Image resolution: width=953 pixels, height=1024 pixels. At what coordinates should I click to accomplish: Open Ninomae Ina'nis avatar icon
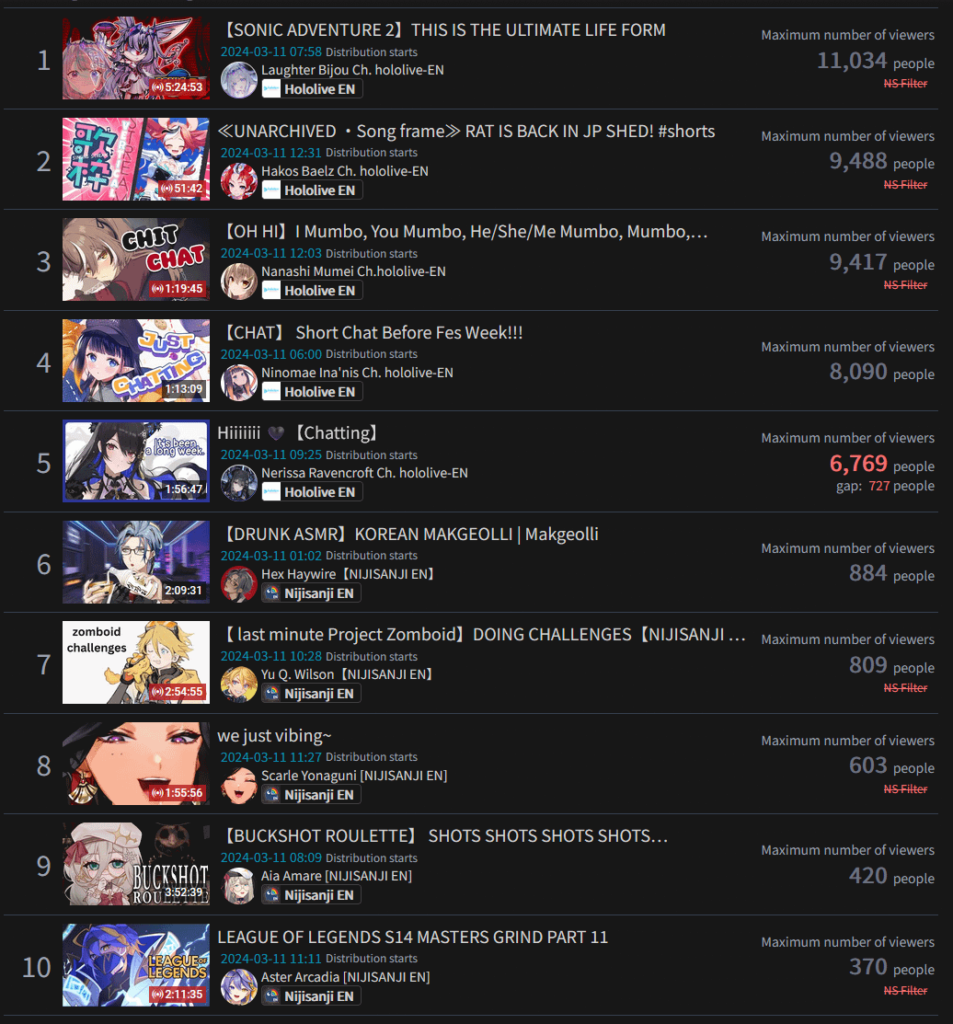(238, 383)
